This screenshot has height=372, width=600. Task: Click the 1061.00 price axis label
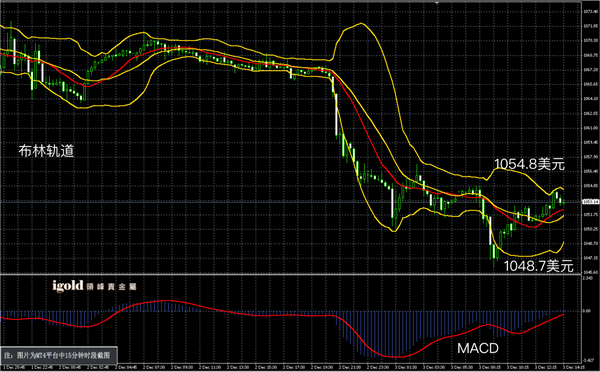[590, 128]
